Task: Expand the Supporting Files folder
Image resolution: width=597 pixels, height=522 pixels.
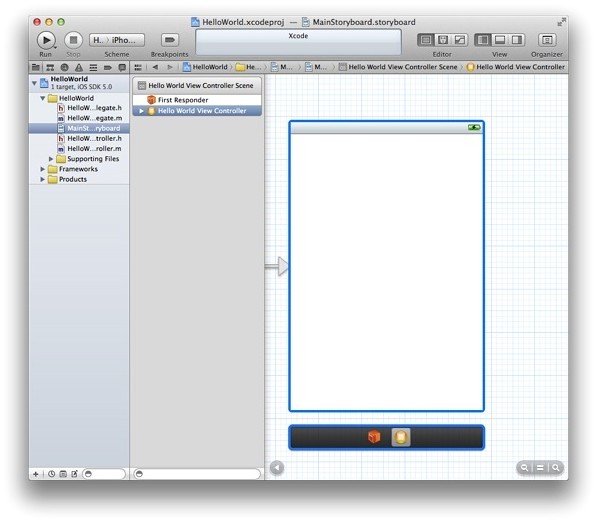Action: 51,159
